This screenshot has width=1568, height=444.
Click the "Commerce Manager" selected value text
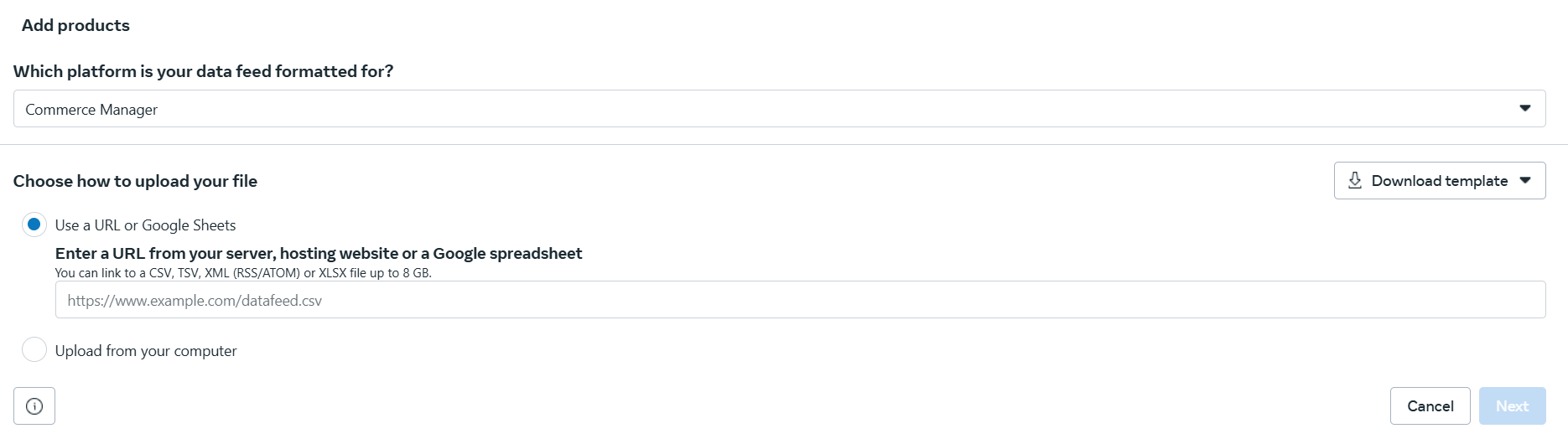click(x=91, y=110)
